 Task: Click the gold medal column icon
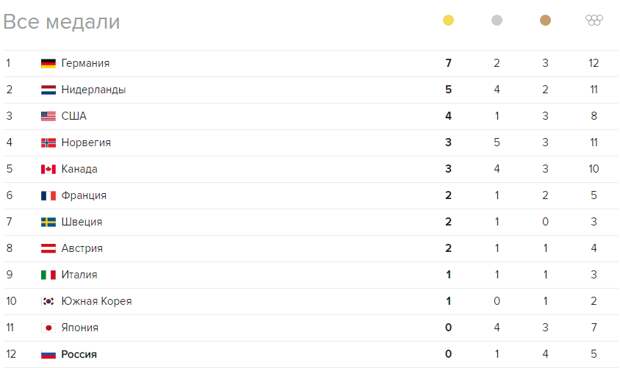[448, 20]
